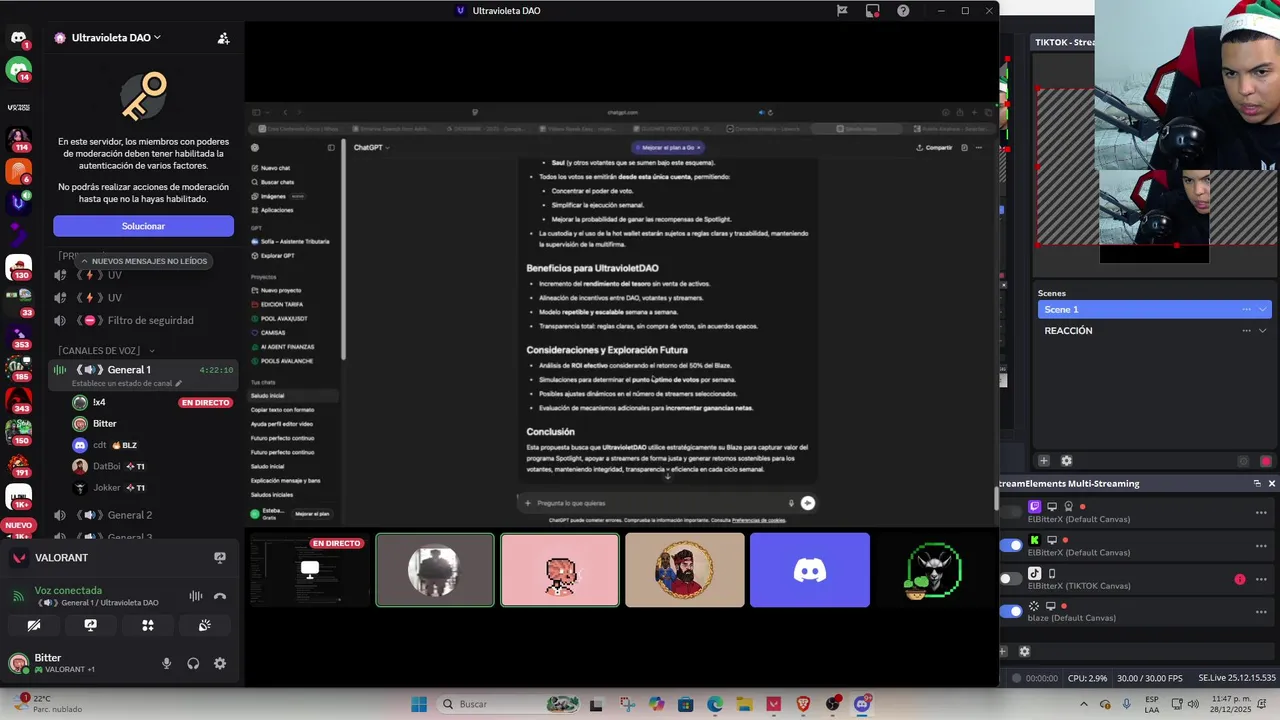Disconnect from voice channel with hang-up icon
The height and width of the screenshot is (720, 1280).
click(x=220, y=596)
